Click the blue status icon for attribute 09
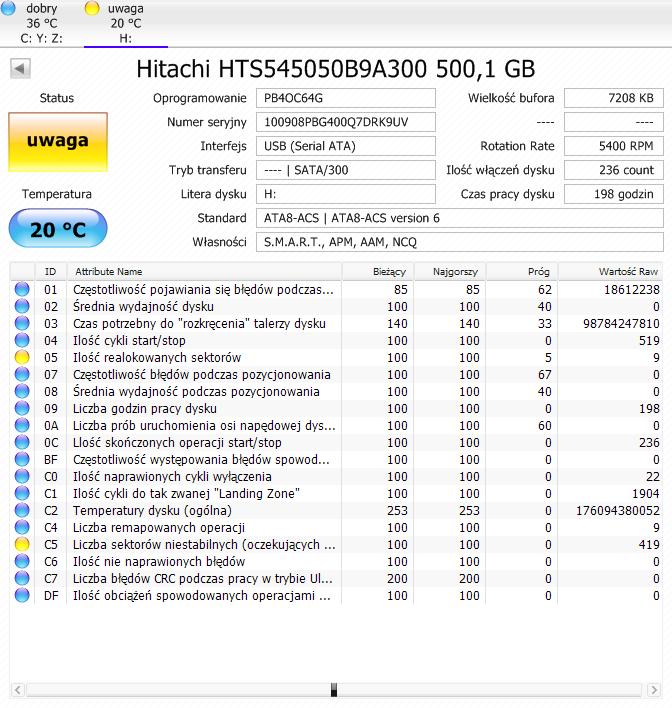 [22, 408]
